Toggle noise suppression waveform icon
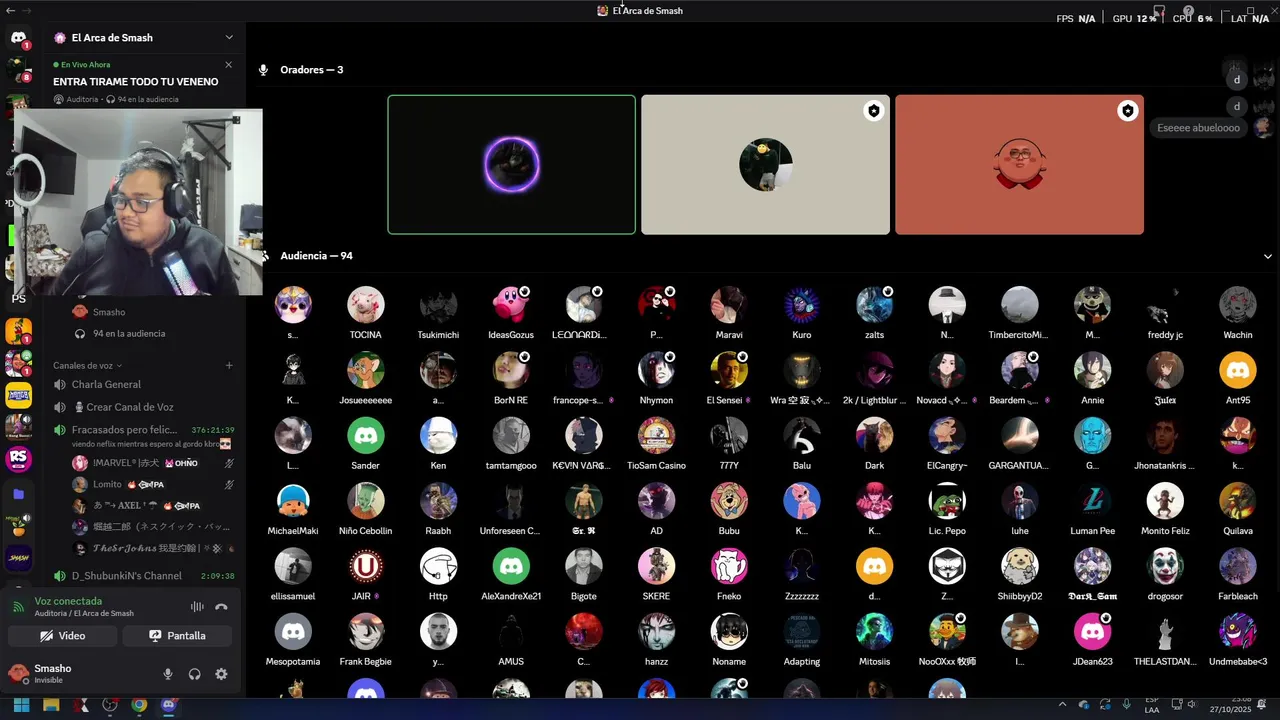This screenshot has width=1280, height=720. click(x=197, y=607)
